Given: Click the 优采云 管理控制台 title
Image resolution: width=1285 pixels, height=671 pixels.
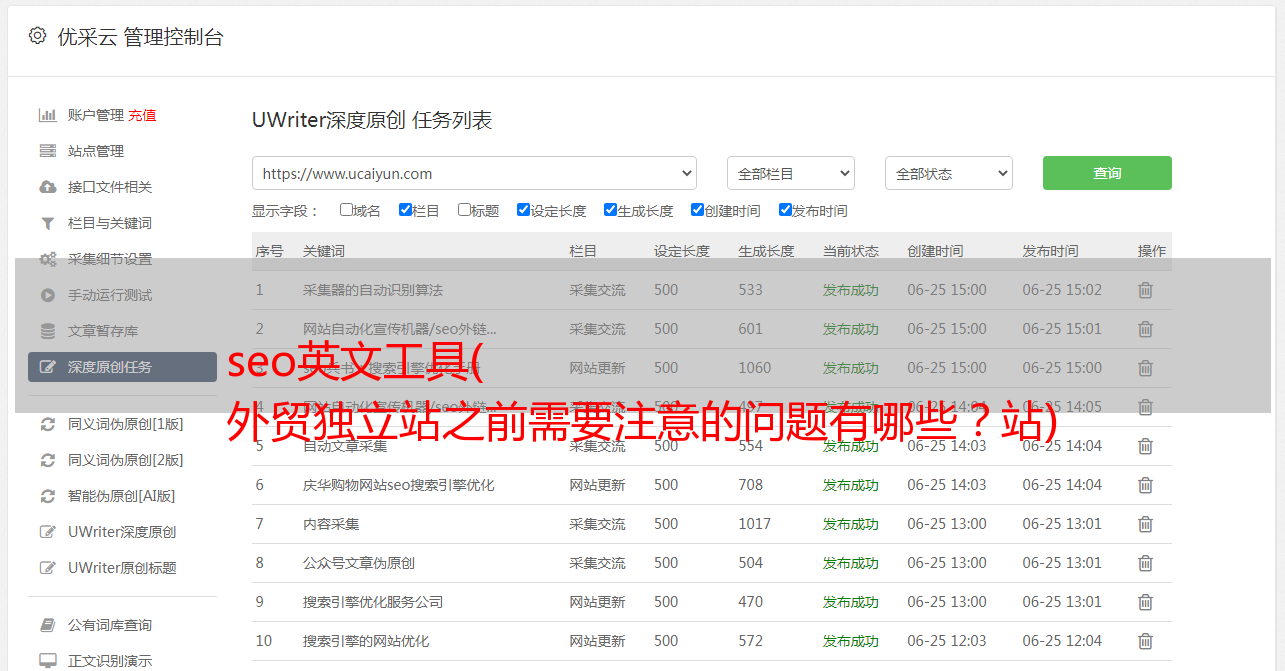Looking at the screenshot, I should pyautogui.click(x=140, y=37).
